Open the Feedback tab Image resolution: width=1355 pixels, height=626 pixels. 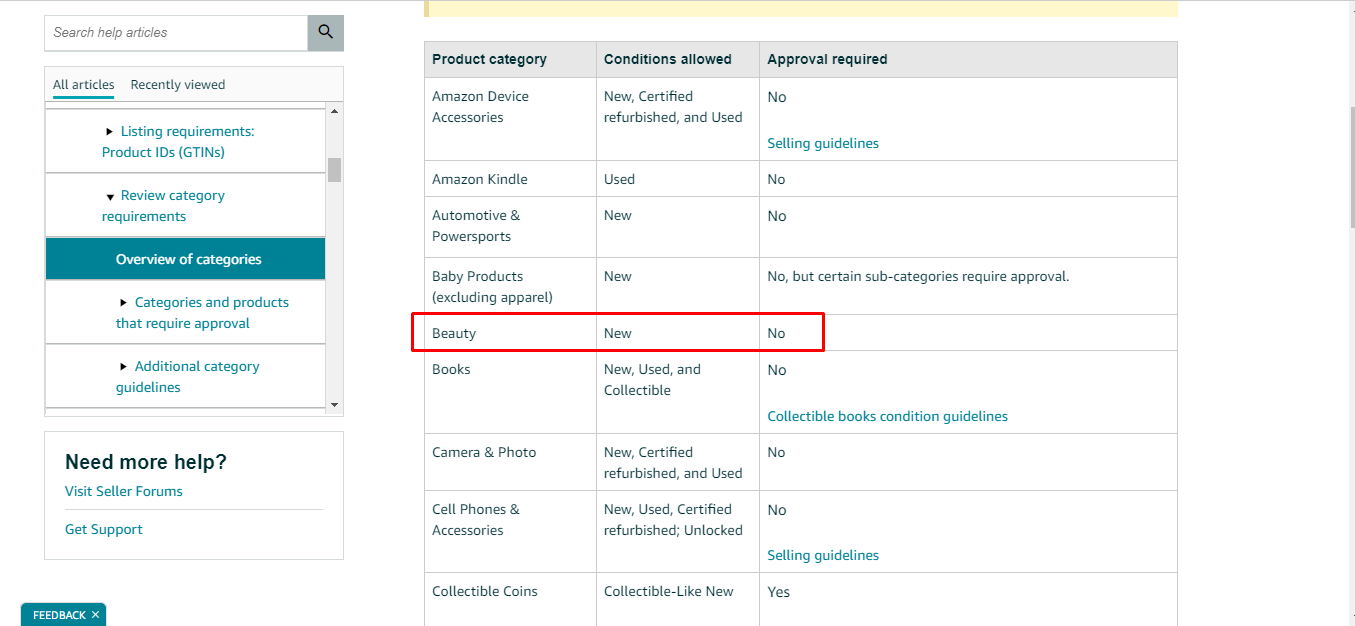click(59, 615)
